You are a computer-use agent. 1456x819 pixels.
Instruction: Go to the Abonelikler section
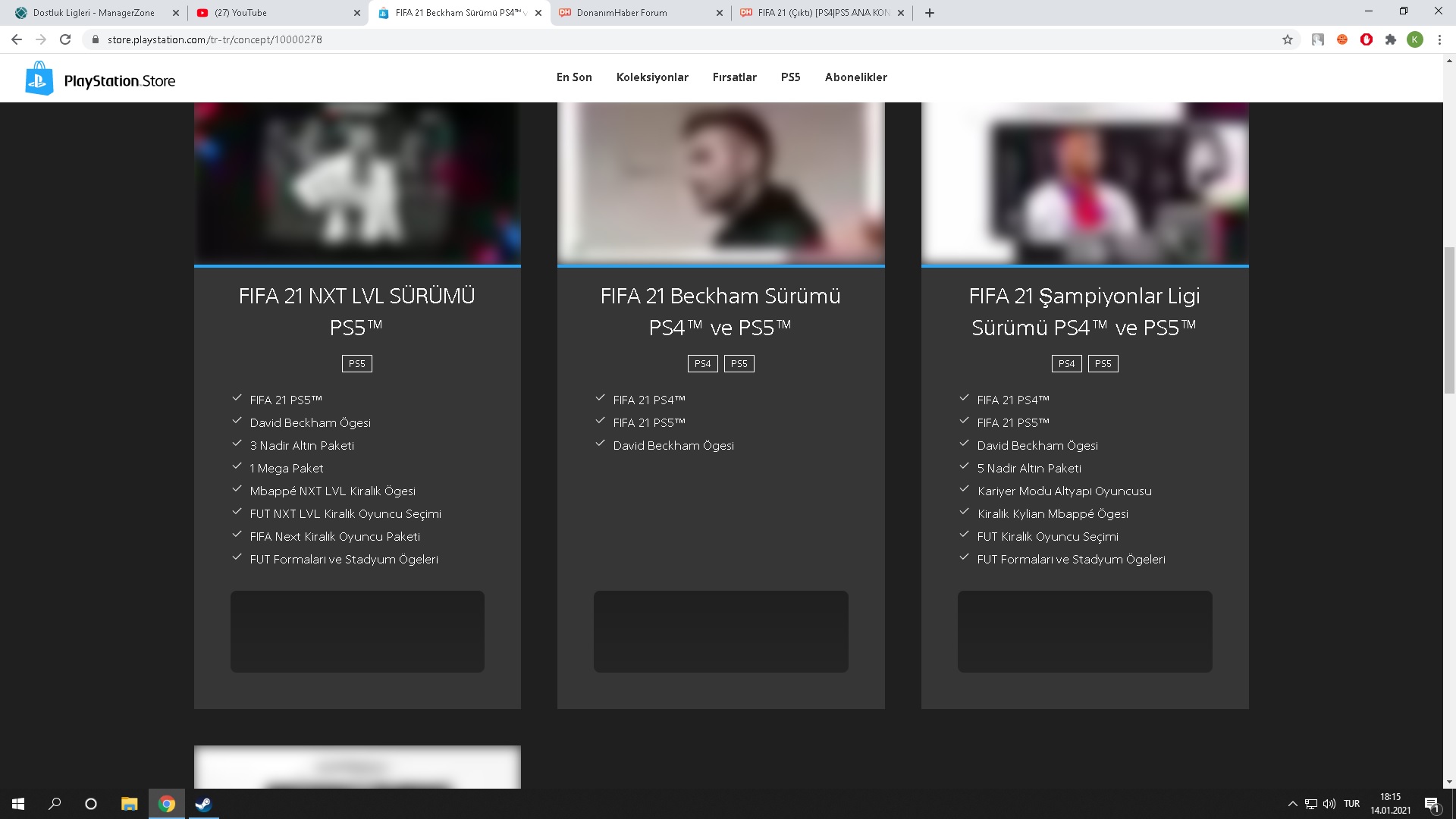[855, 77]
